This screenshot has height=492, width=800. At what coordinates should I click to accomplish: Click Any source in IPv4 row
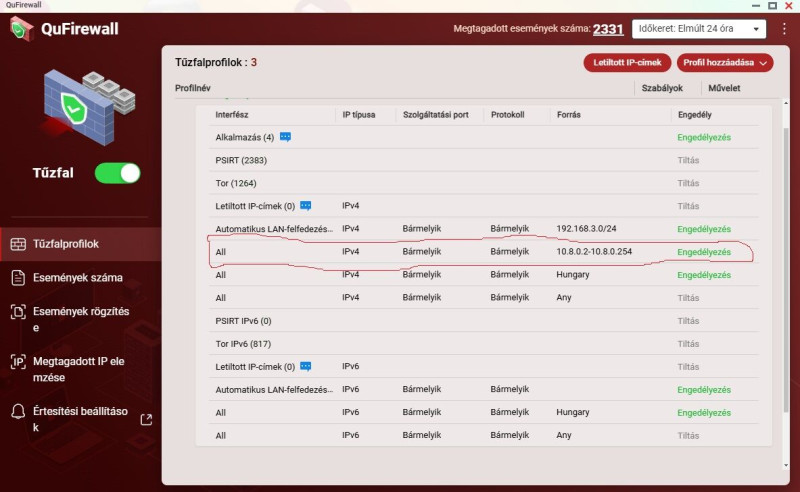[x=564, y=298]
